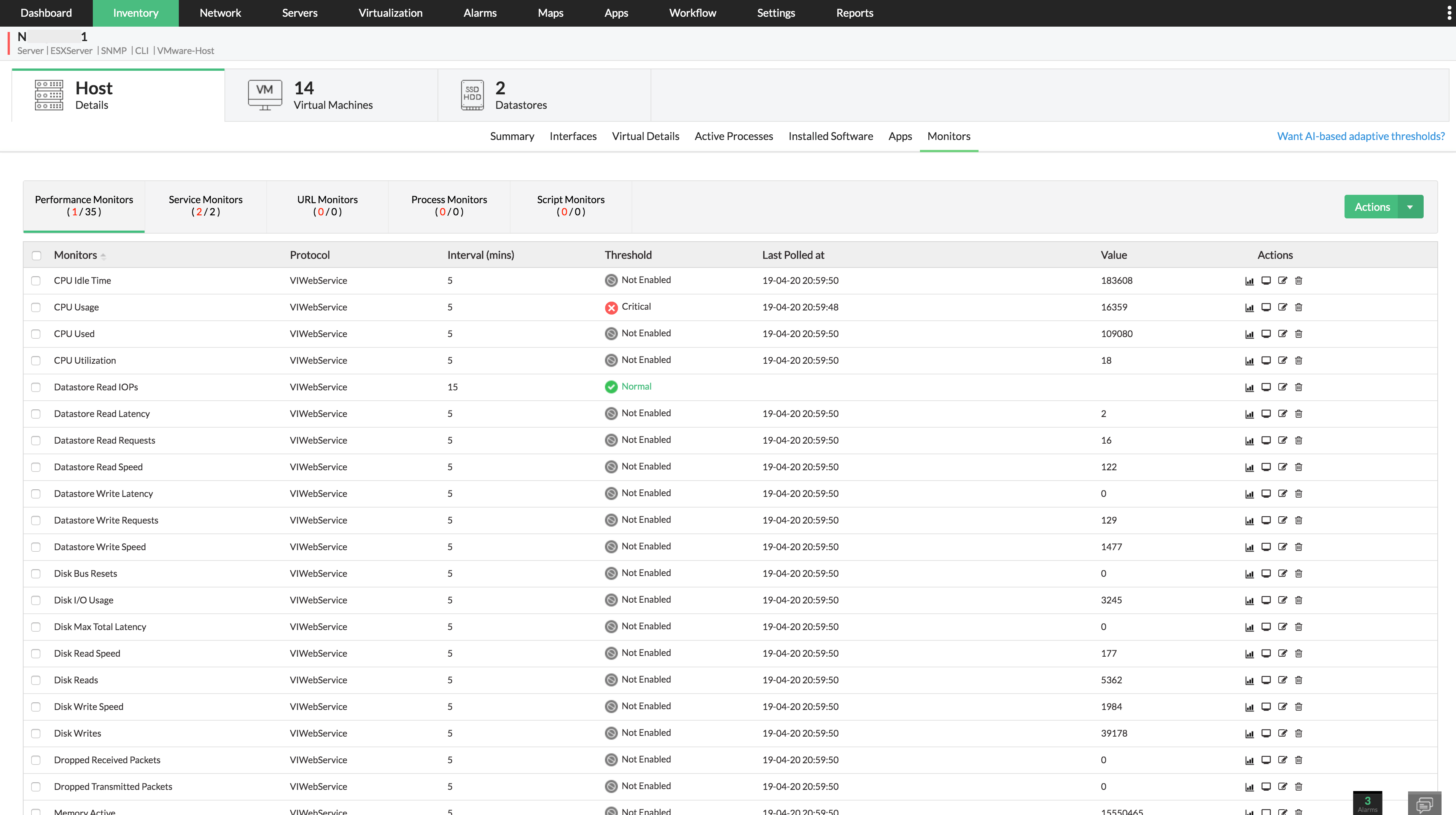Open the Virtualization menu in the top bar

click(390, 13)
